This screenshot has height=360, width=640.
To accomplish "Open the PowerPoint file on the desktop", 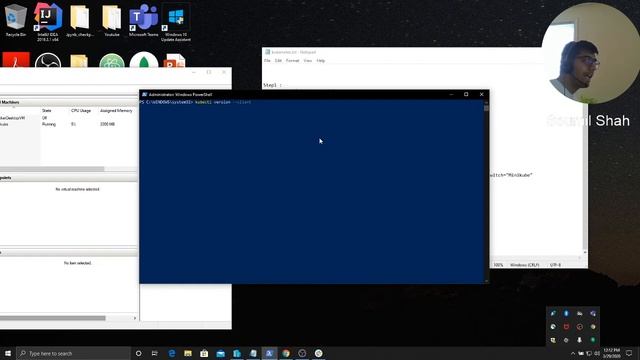I will [175, 60].
